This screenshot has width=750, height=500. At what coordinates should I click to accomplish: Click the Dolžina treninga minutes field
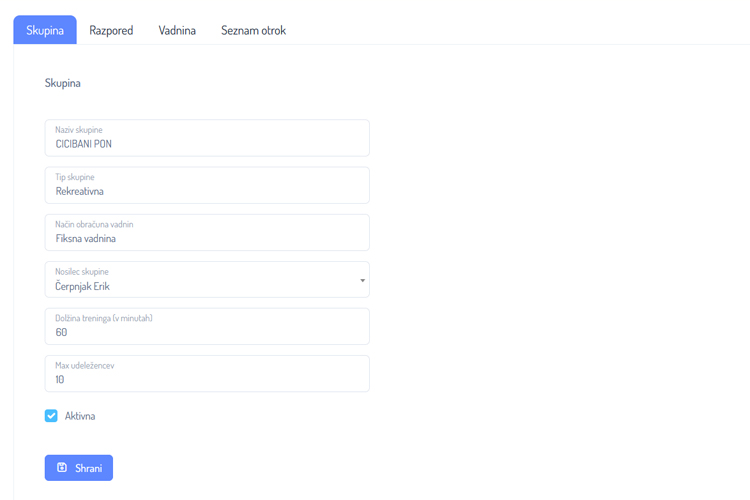207,332
